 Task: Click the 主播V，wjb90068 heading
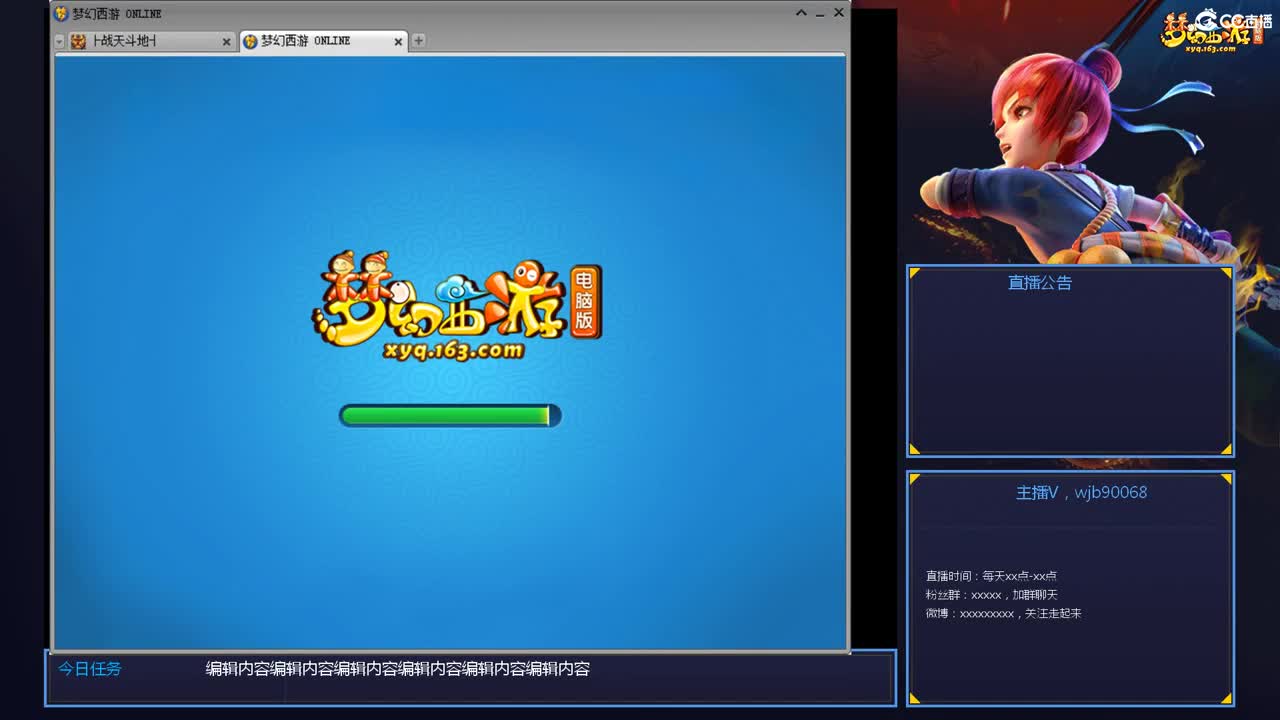(x=1082, y=492)
